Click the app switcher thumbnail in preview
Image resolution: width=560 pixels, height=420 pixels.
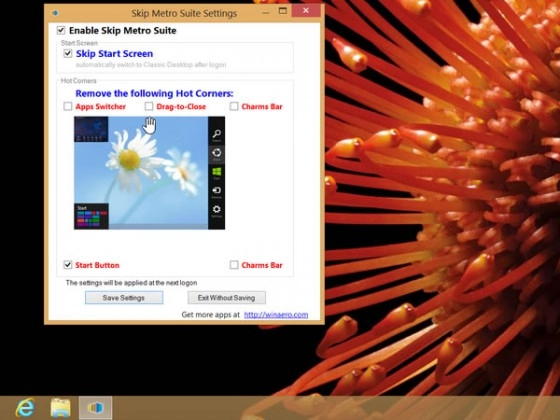pos(91,129)
